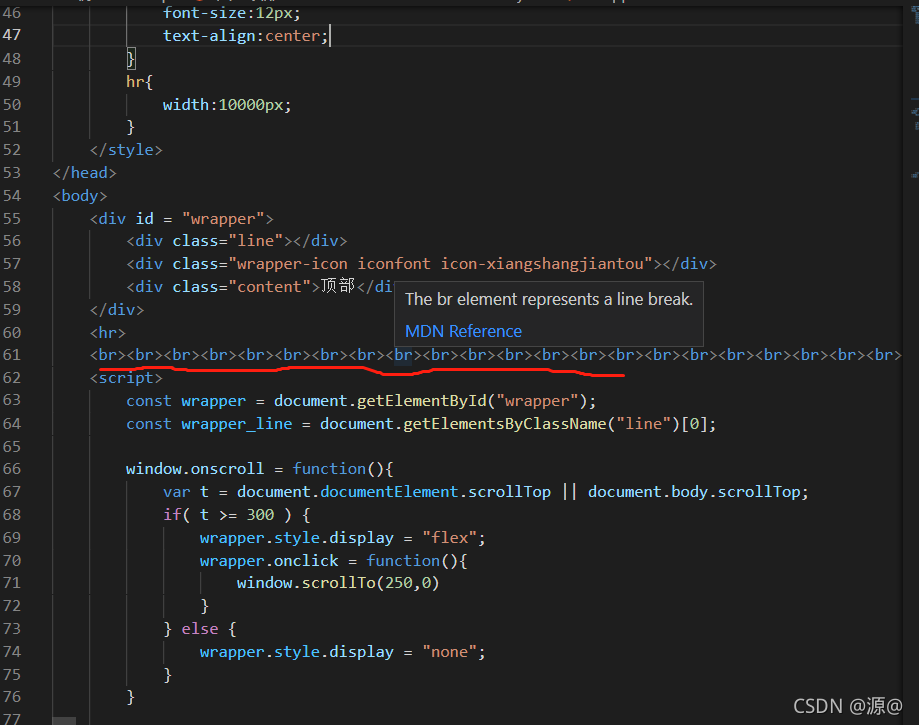Click "document.body.scrollTop" on line 67
919x725 pixels.
point(695,492)
